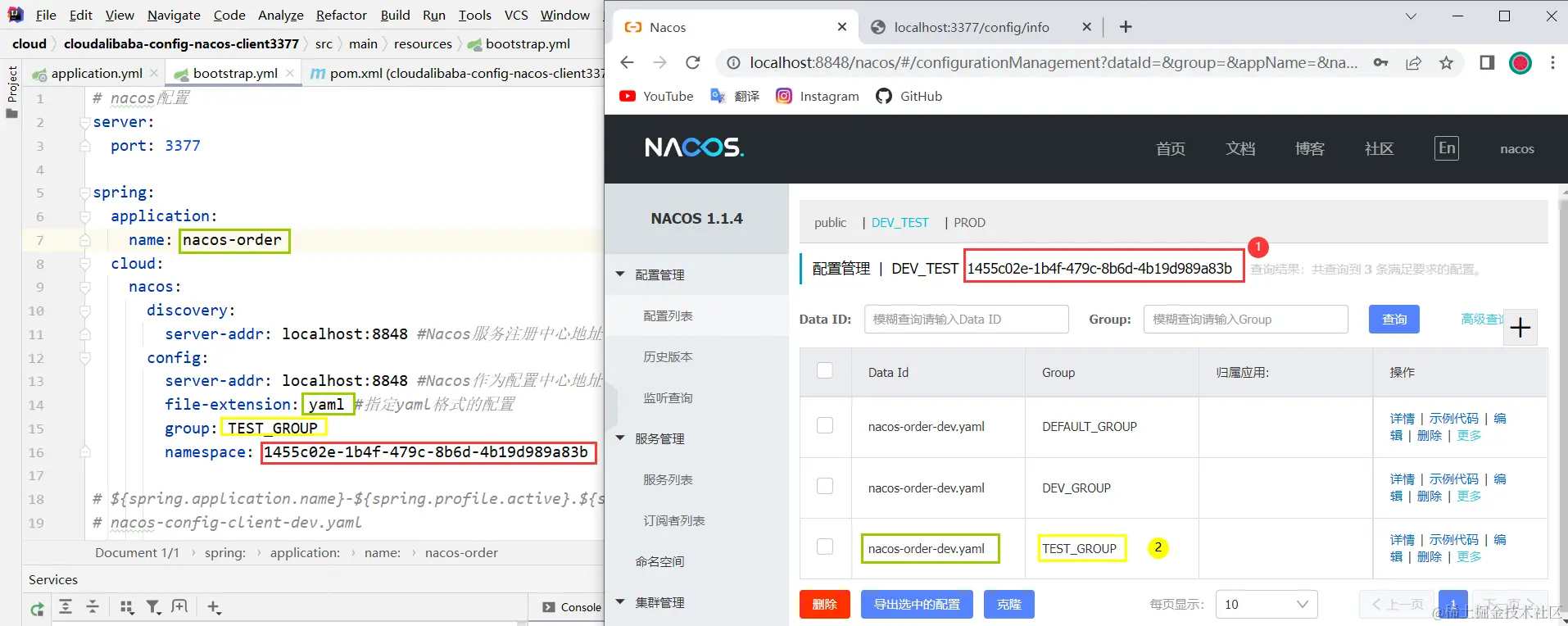Screen dimensions: 1568x626
Task: Open the page size dropdown showing 10
Action: (1267, 604)
